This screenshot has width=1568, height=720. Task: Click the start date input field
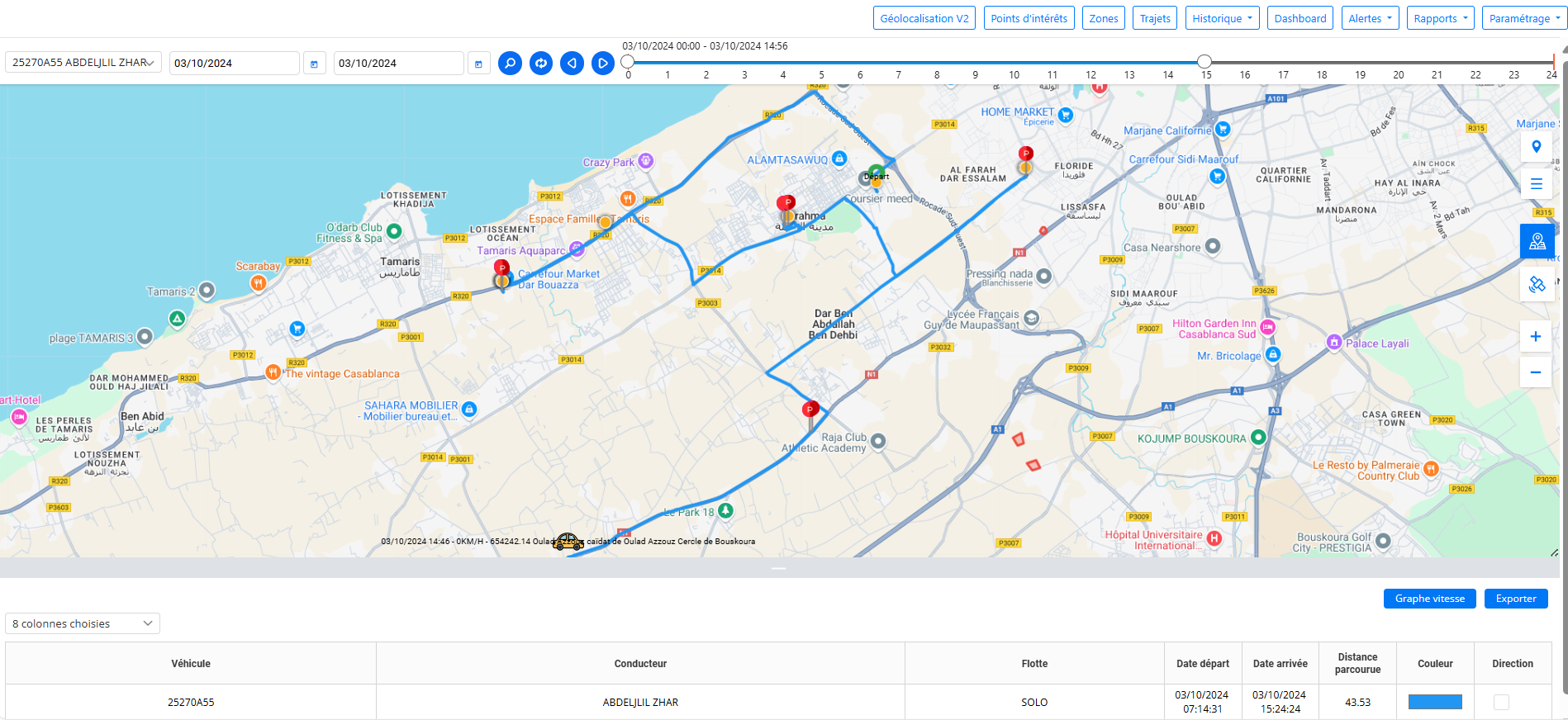(235, 64)
